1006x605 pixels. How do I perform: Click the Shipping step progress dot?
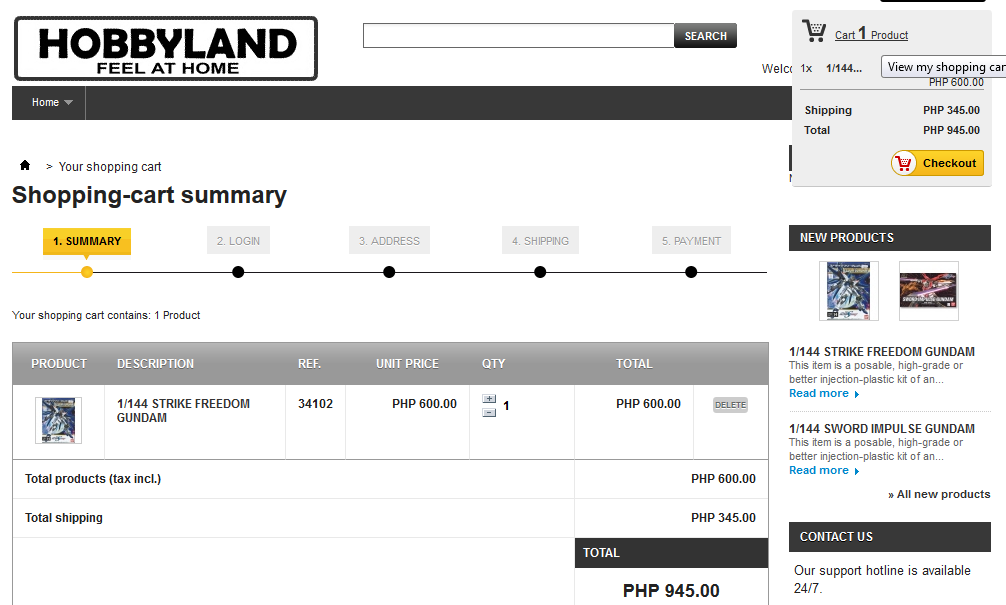tap(540, 272)
